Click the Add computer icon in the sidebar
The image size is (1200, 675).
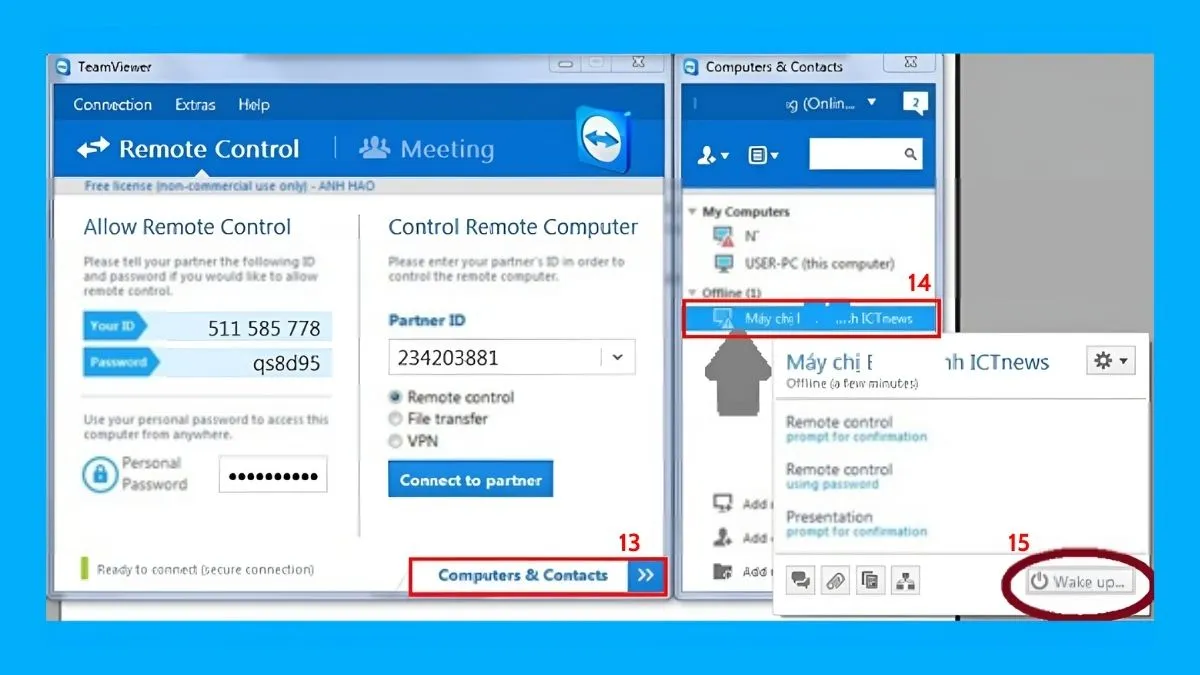[722, 502]
